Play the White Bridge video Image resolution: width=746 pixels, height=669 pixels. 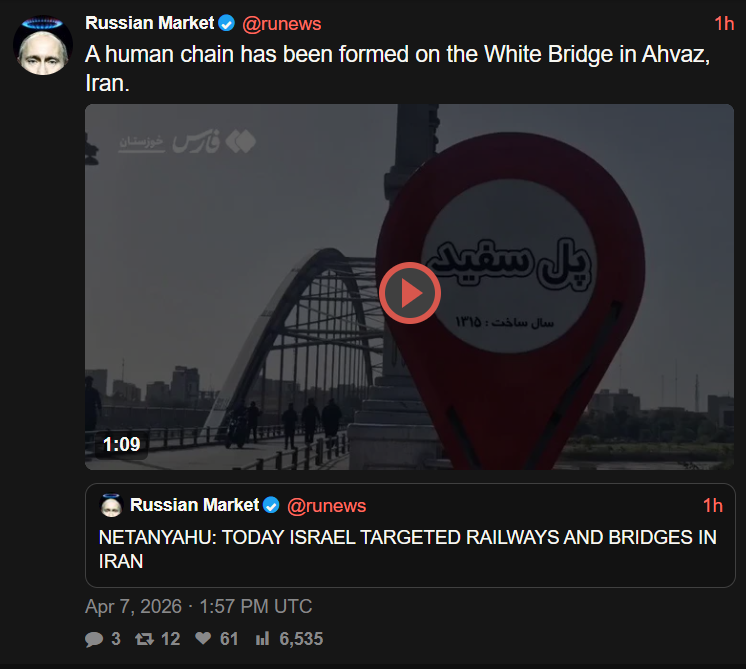point(410,293)
